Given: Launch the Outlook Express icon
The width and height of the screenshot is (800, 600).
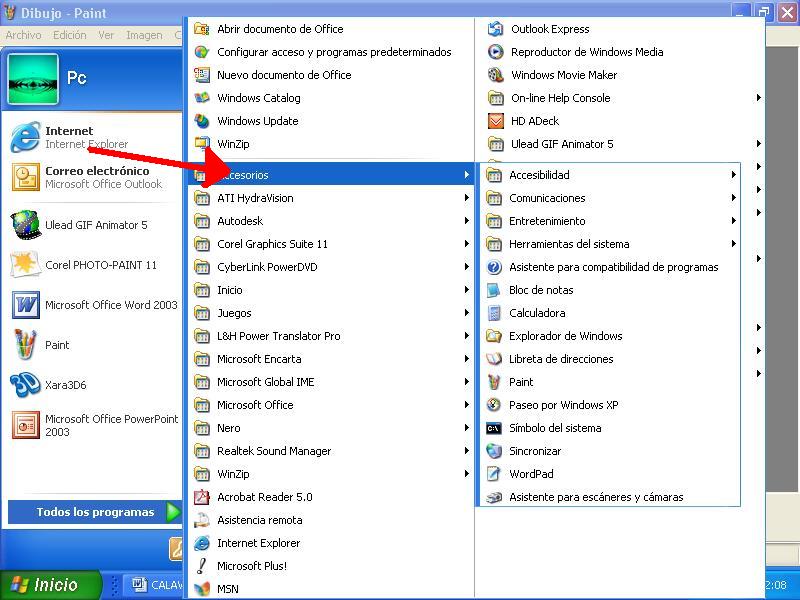Looking at the screenshot, I should [495, 29].
